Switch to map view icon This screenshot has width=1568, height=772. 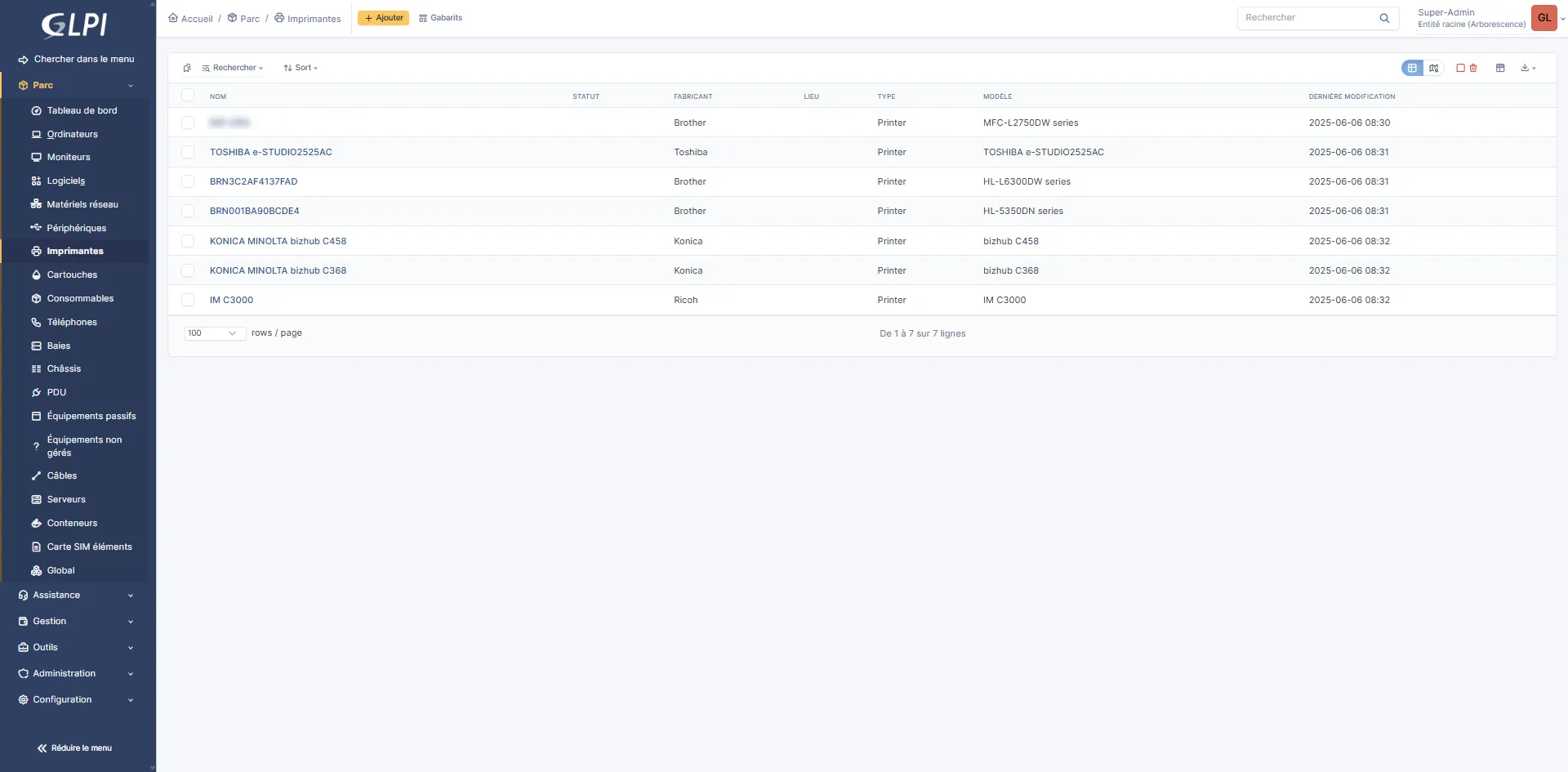tap(1433, 68)
